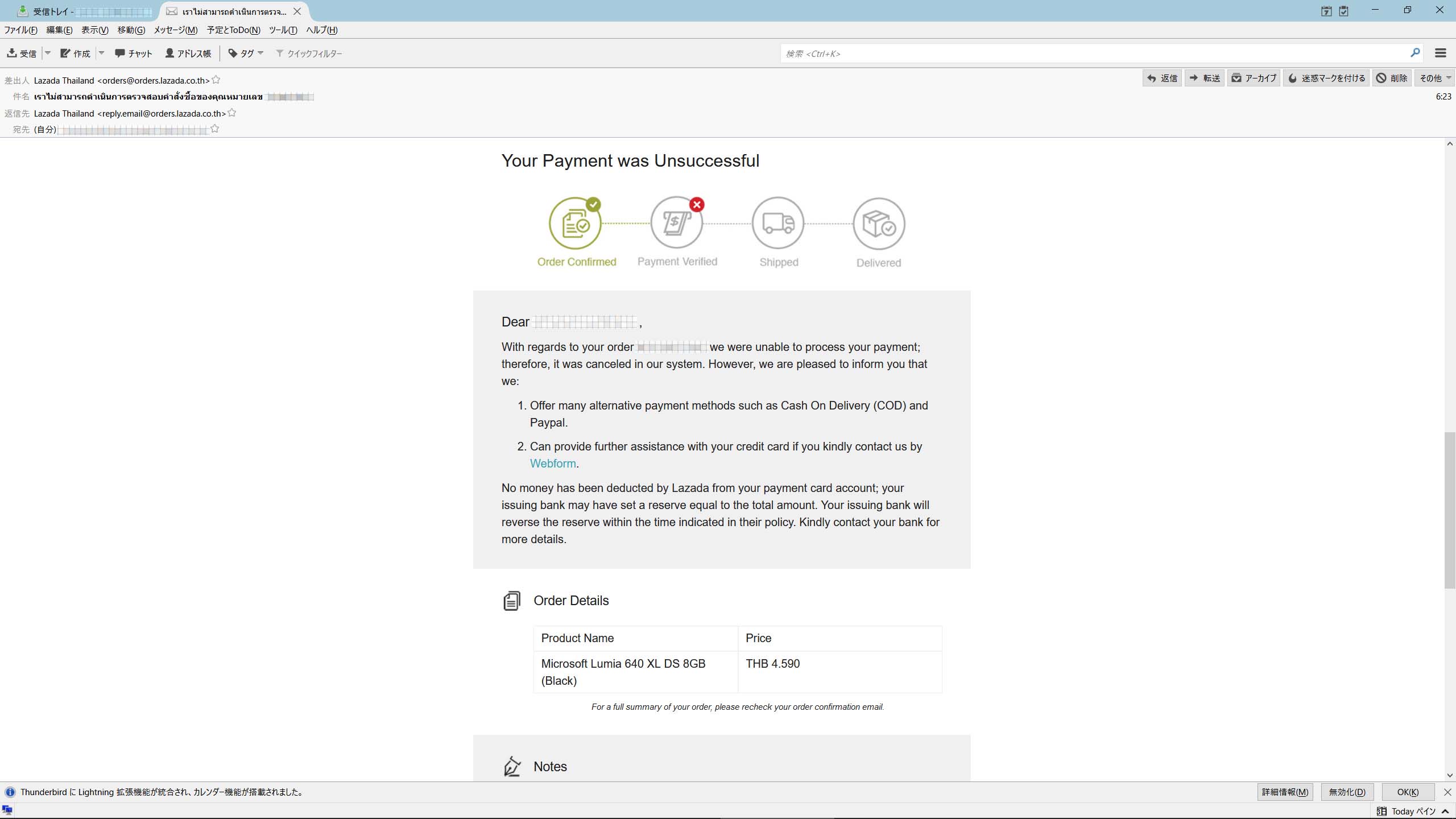The image size is (1456, 819).
Task: Reply to the message with 返信
Action: click(x=1162, y=78)
